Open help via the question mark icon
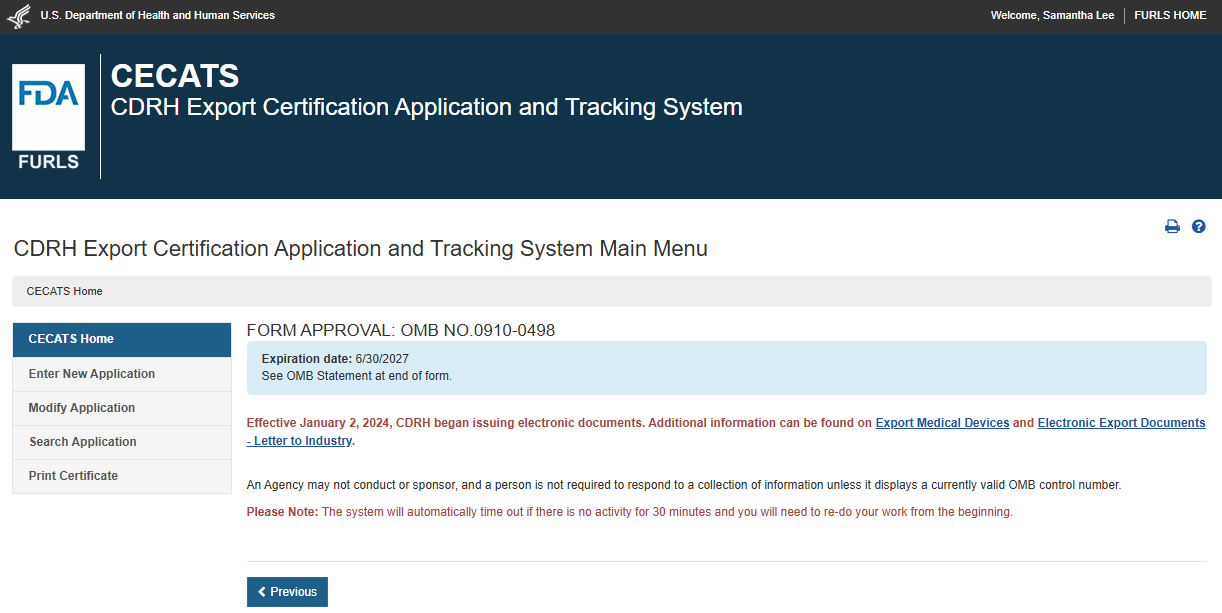This screenshot has height=613, width=1222. point(1199,227)
